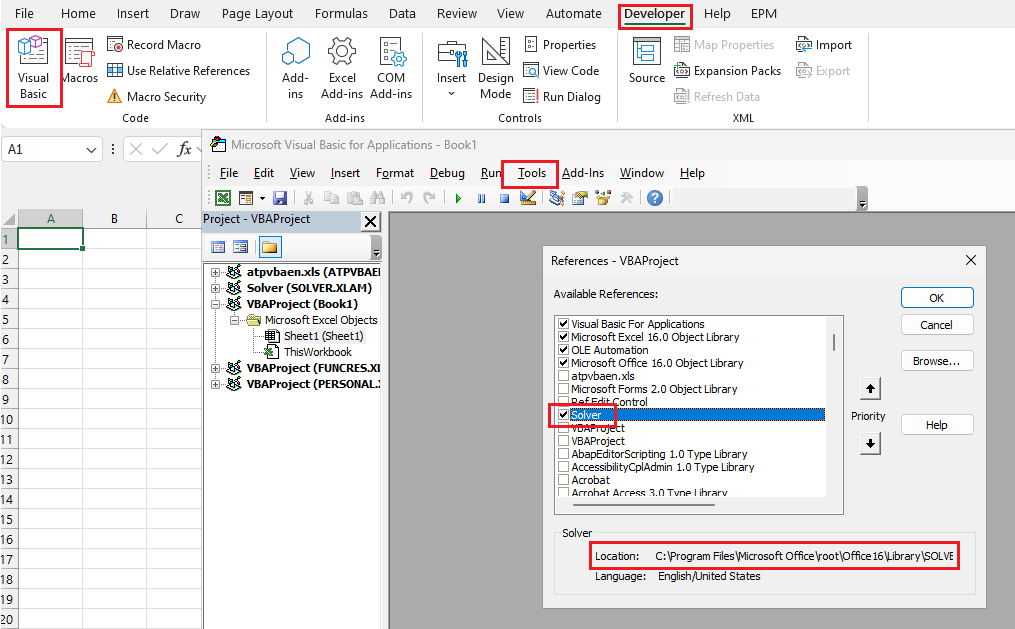The height and width of the screenshot is (629, 1015).
Task: Check the Acrobat reference
Action: pos(563,480)
